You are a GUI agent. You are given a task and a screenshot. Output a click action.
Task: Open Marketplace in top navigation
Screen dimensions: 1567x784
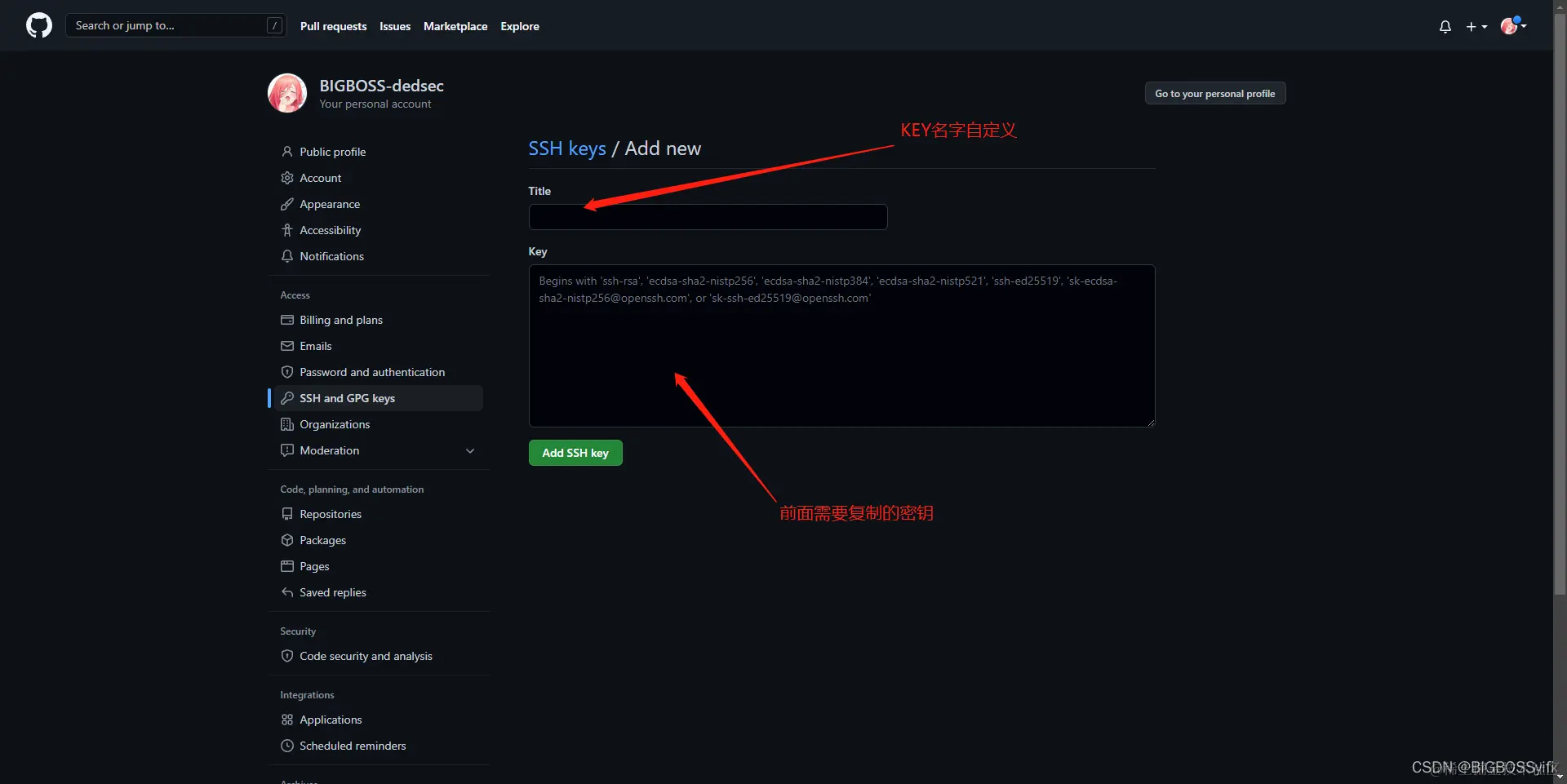coord(455,26)
